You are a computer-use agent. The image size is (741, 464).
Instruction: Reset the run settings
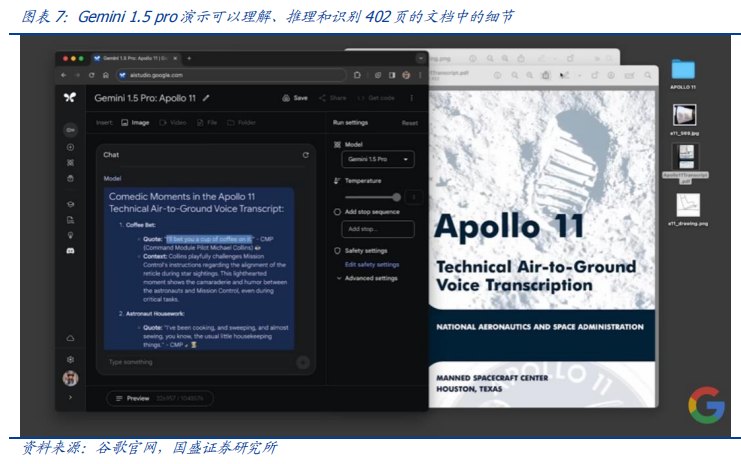410,123
